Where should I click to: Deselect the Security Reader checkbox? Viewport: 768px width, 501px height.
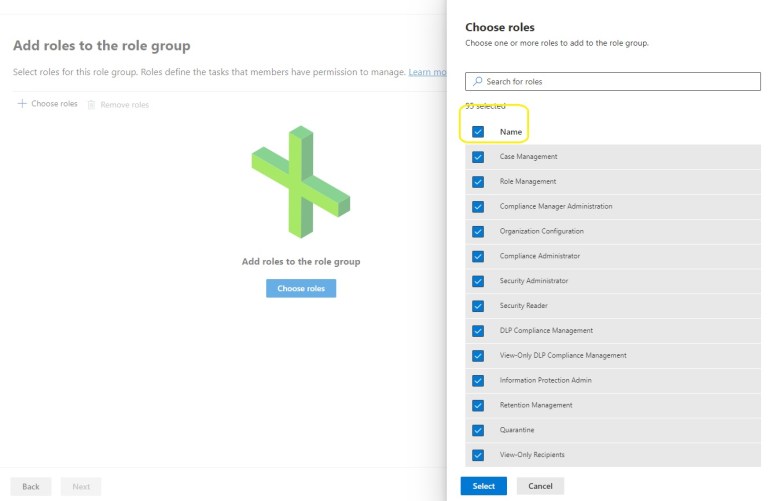[478, 306]
